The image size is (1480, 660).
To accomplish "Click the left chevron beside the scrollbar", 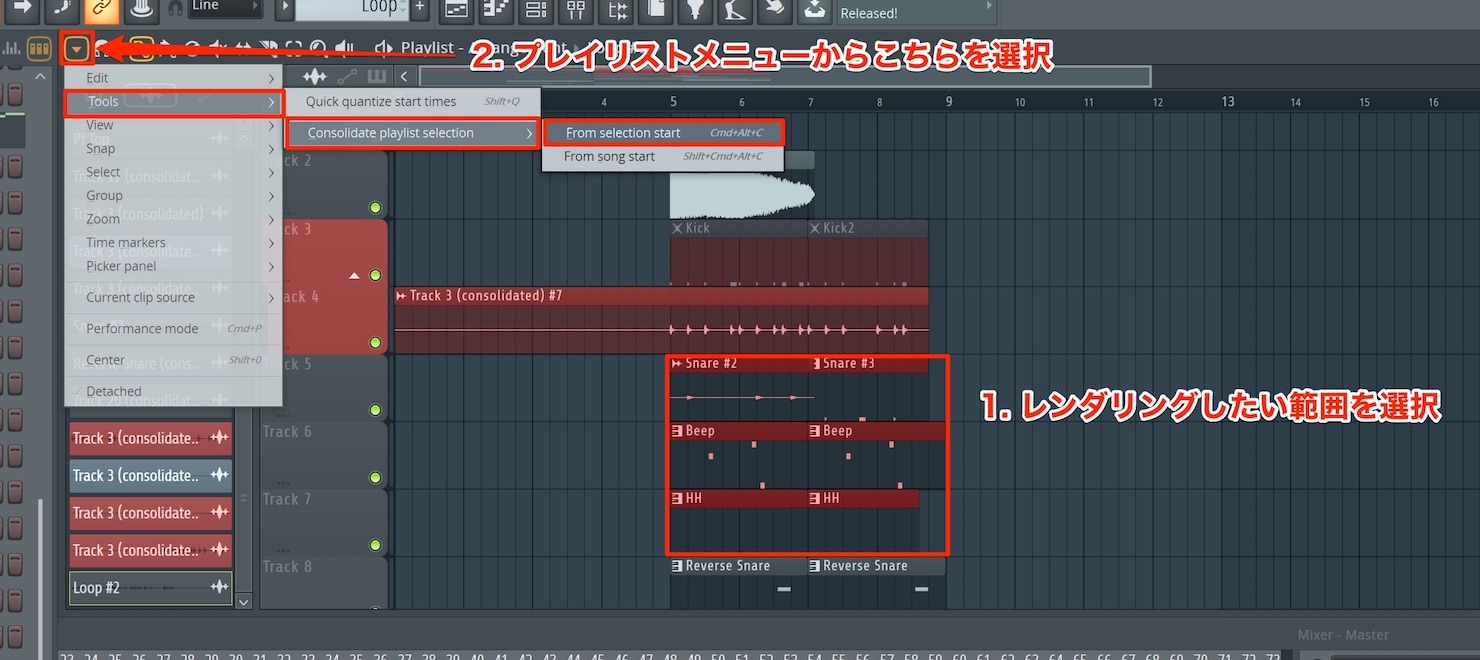I will click(404, 76).
